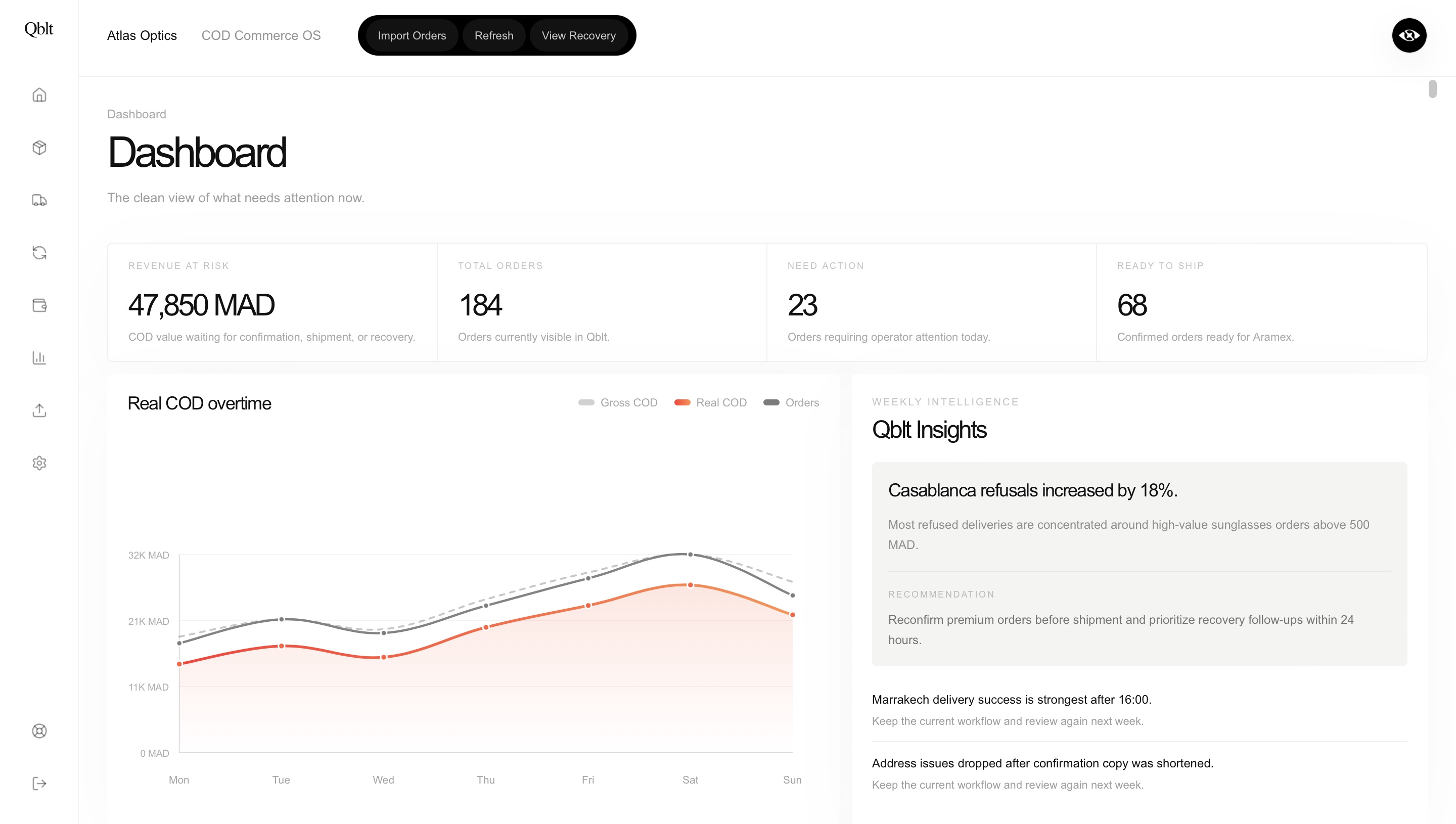Toggle Orders series in chart legend
This screenshot has width=1456, height=824.
coord(791,402)
